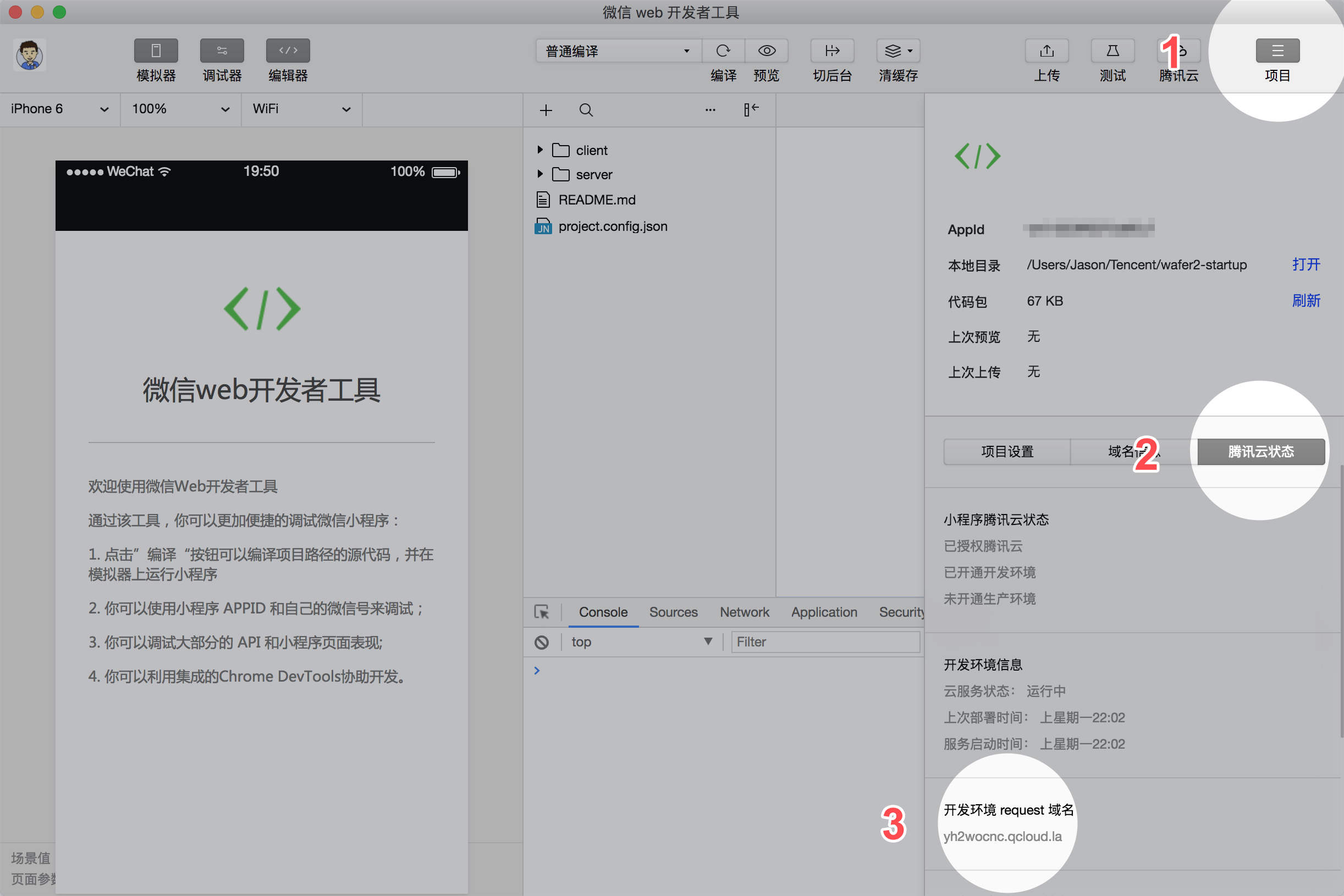Screen dimensions: 1344x896
Task: Select the 项目设置 tab
Action: pos(1007,451)
